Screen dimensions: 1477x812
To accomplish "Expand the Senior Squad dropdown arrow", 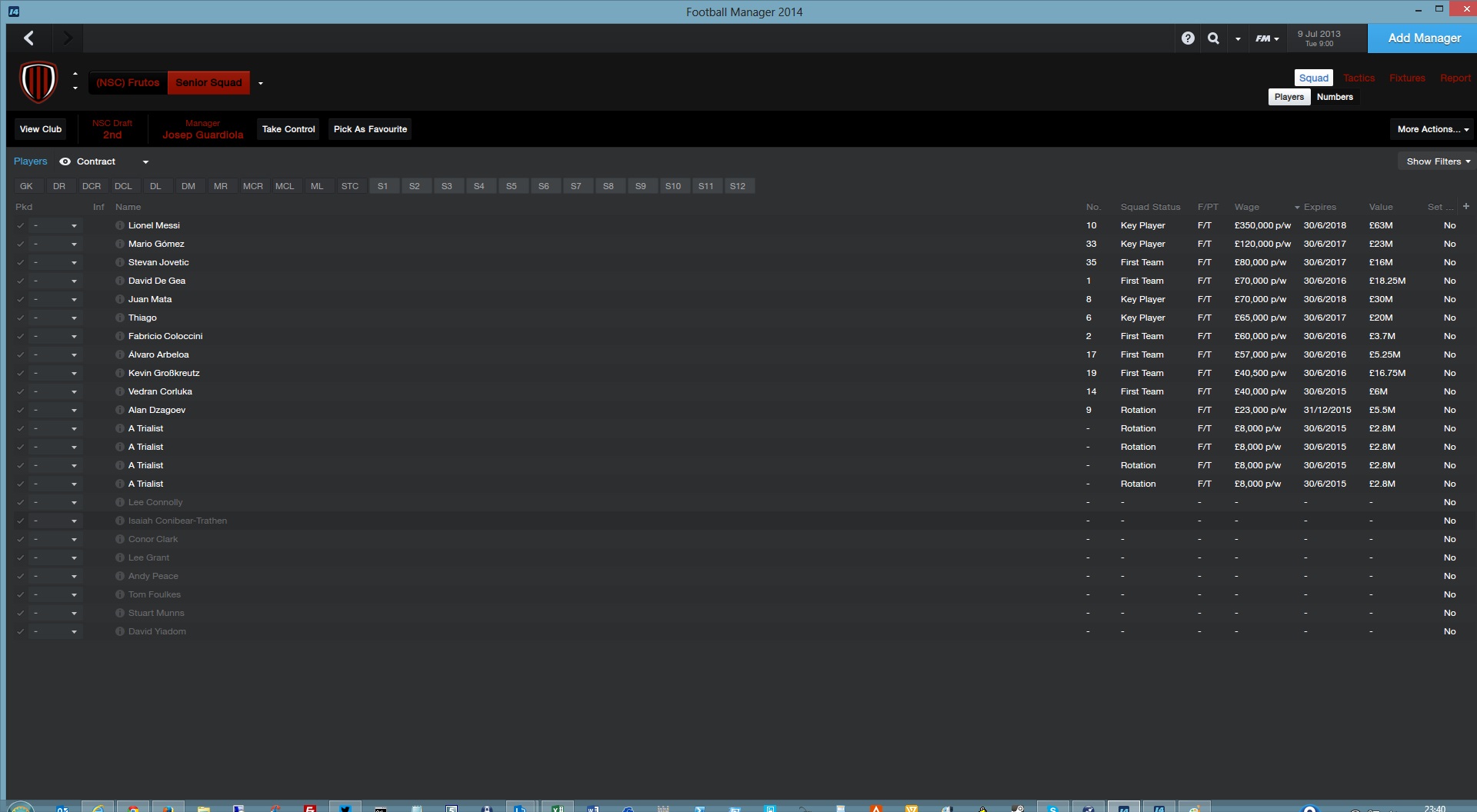I will (260, 83).
